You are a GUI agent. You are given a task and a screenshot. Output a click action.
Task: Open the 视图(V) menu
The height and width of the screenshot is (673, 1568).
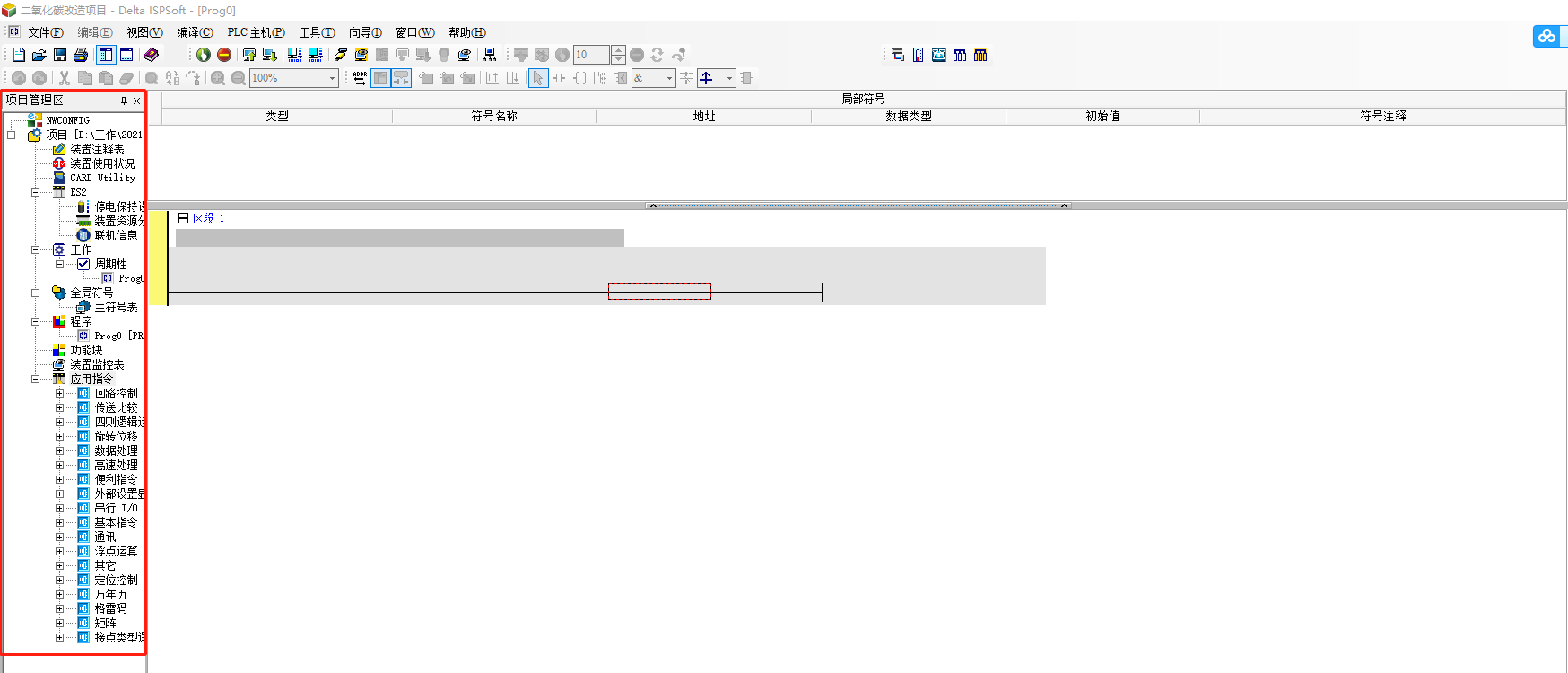coord(144,32)
